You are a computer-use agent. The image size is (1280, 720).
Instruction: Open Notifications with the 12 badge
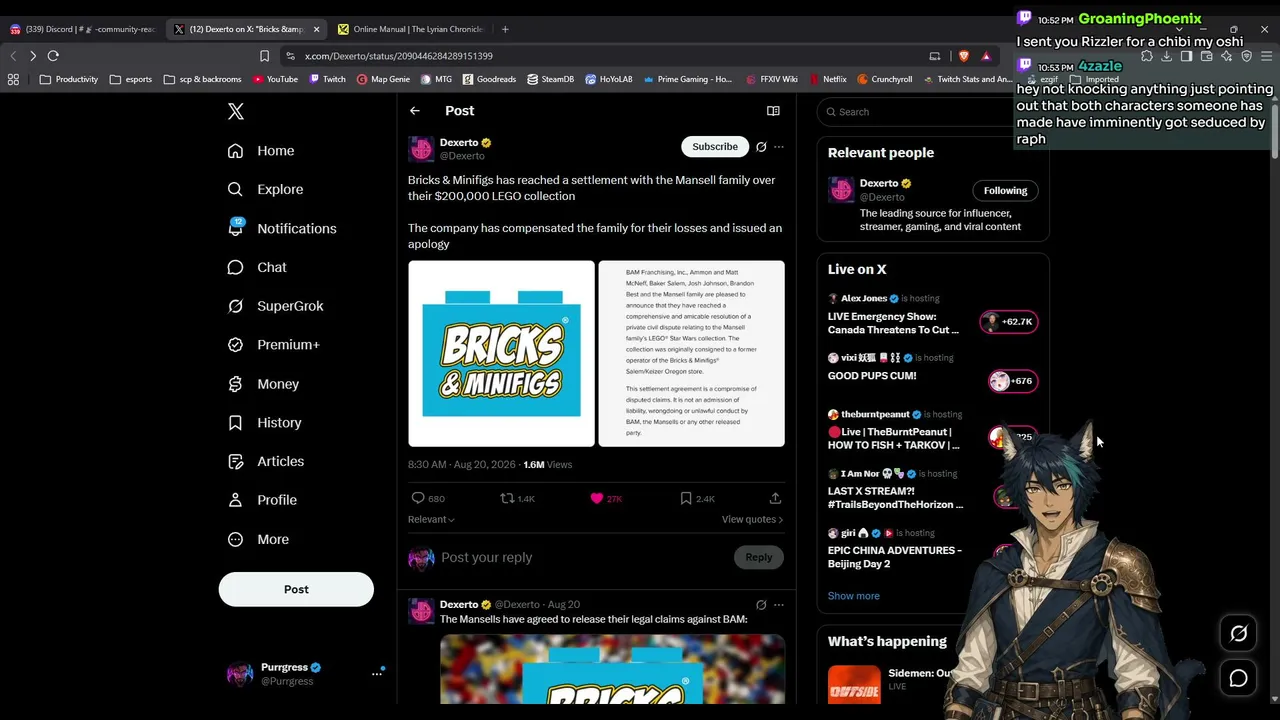[x=282, y=228]
